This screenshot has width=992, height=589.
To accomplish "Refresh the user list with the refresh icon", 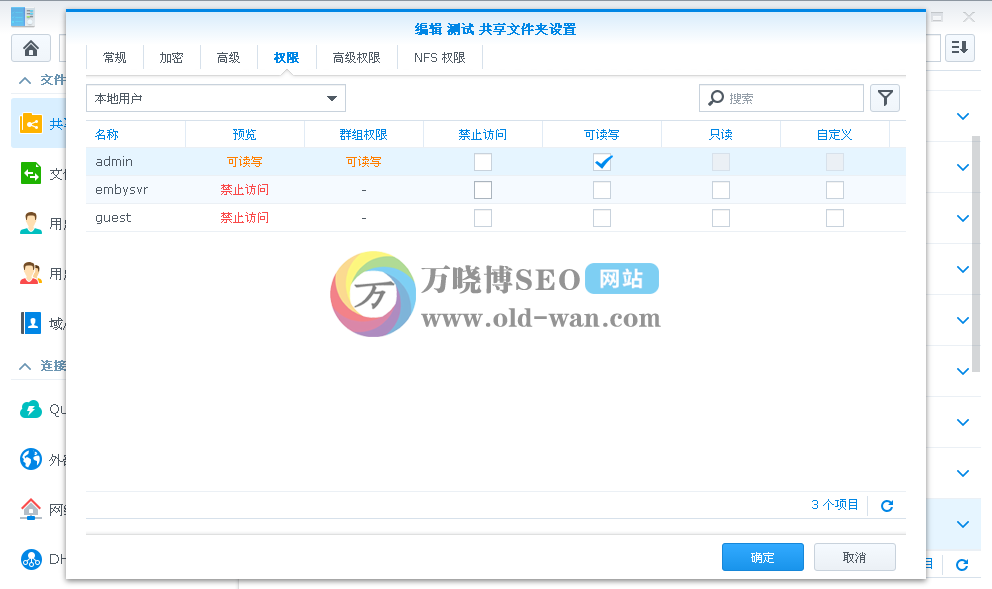I will [x=886, y=505].
